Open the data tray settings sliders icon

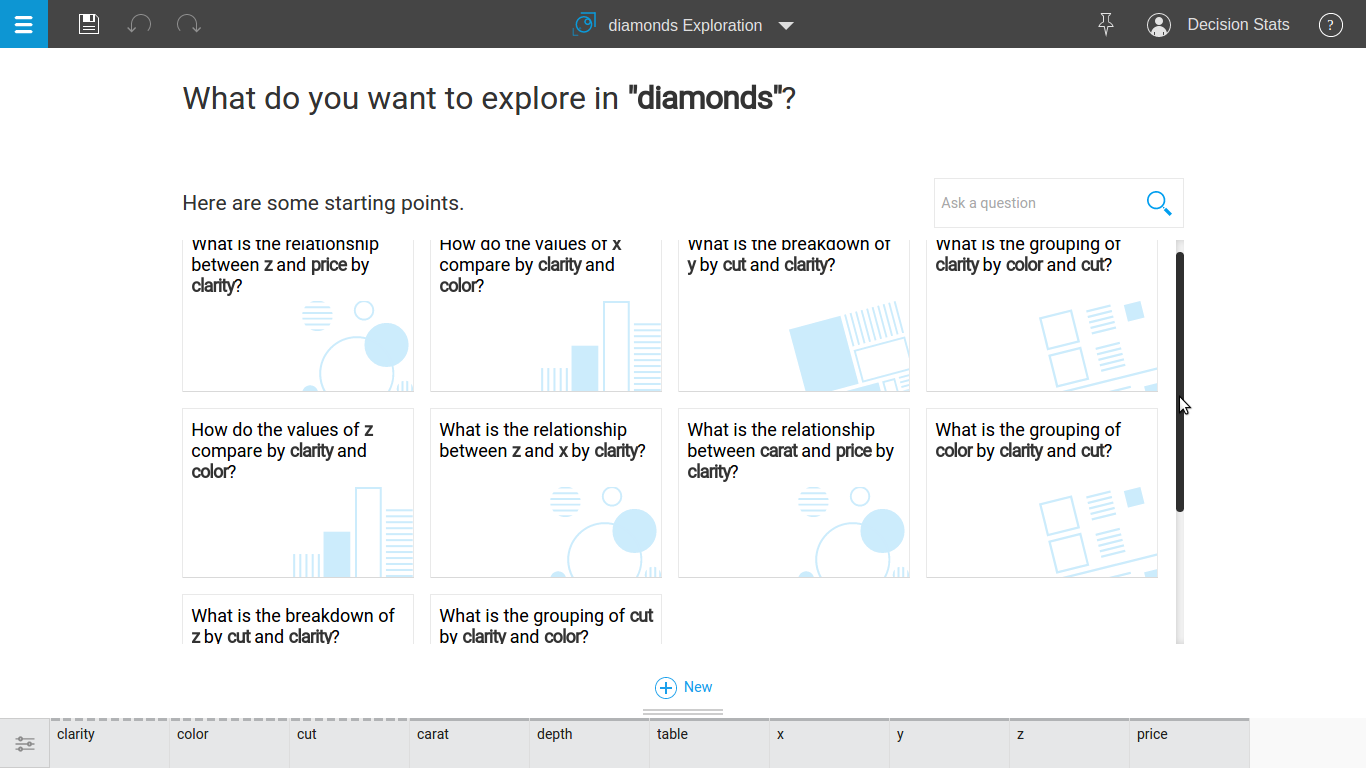(25, 744)
